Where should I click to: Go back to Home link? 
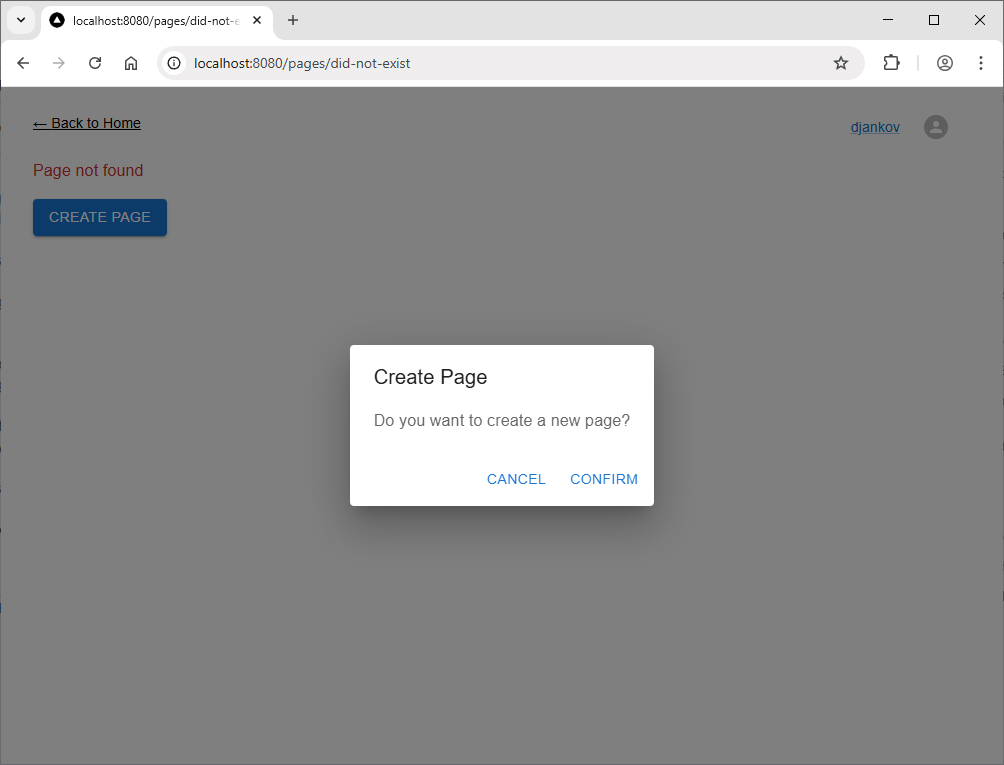tap(87, 123)
